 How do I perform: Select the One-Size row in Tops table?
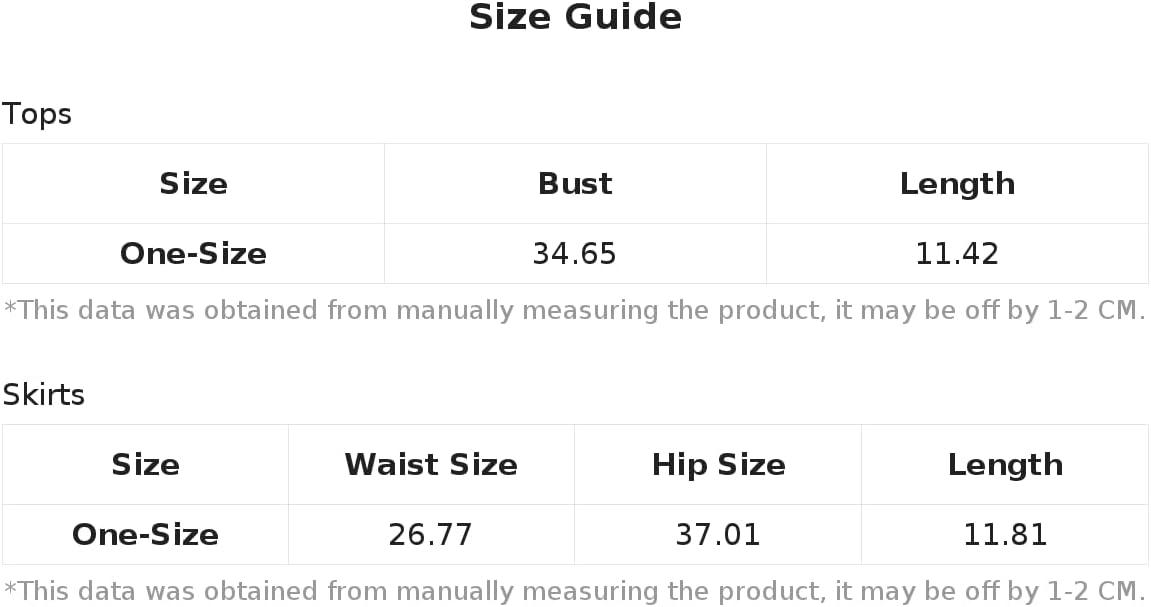(x=575, y=253)
